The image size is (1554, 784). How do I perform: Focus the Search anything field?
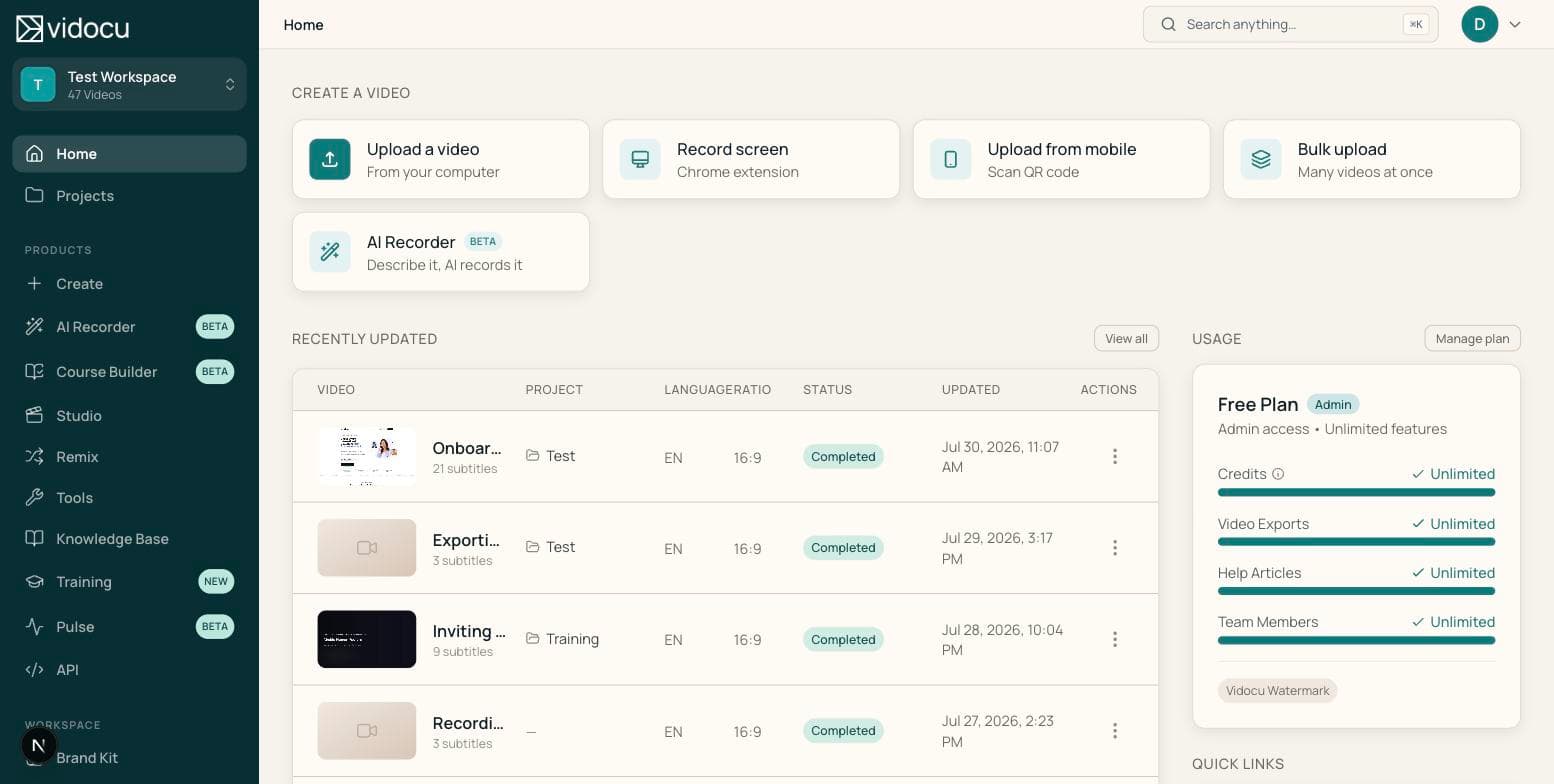click(x=1291, y=24)
